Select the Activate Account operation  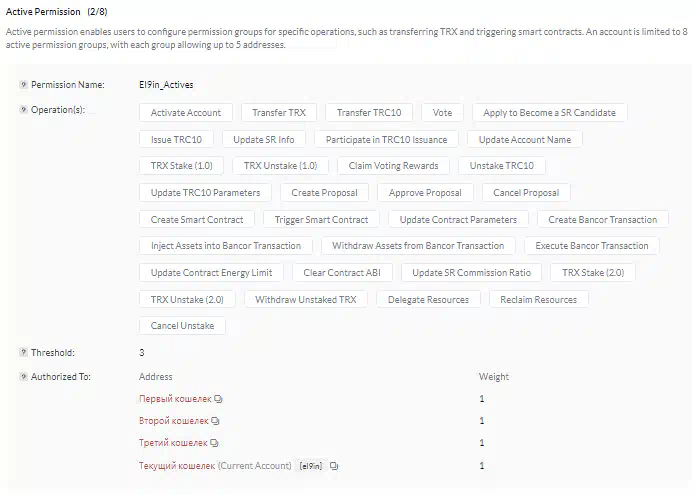click(x=186, y=113)
